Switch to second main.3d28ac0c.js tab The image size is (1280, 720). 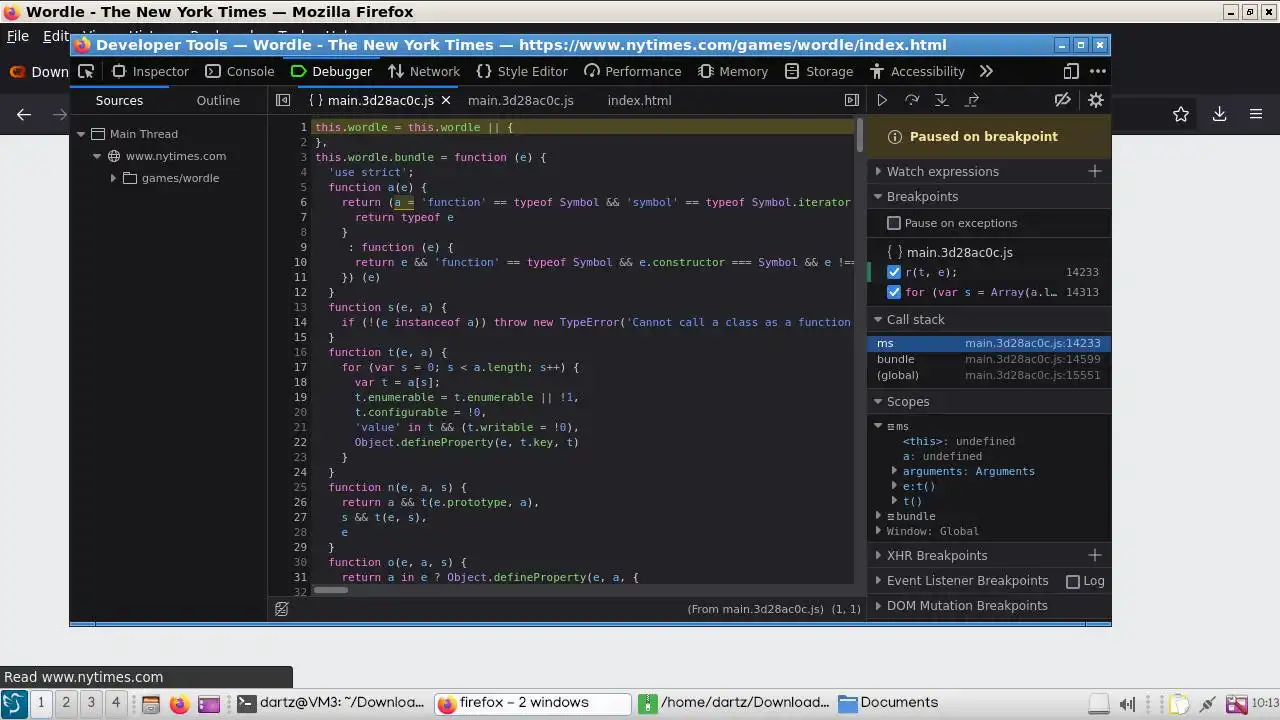point(521,100)
